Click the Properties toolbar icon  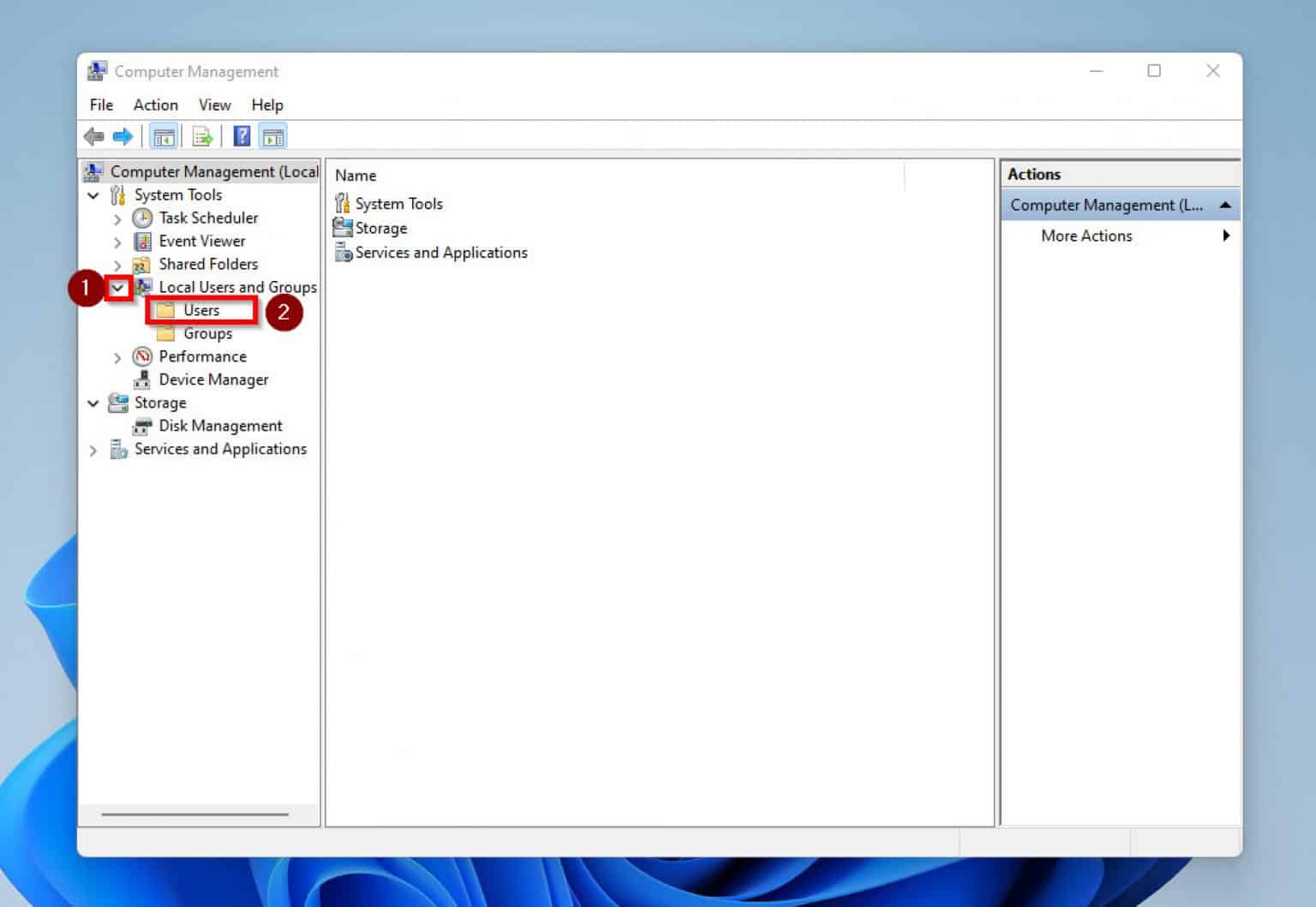(200, 135)
